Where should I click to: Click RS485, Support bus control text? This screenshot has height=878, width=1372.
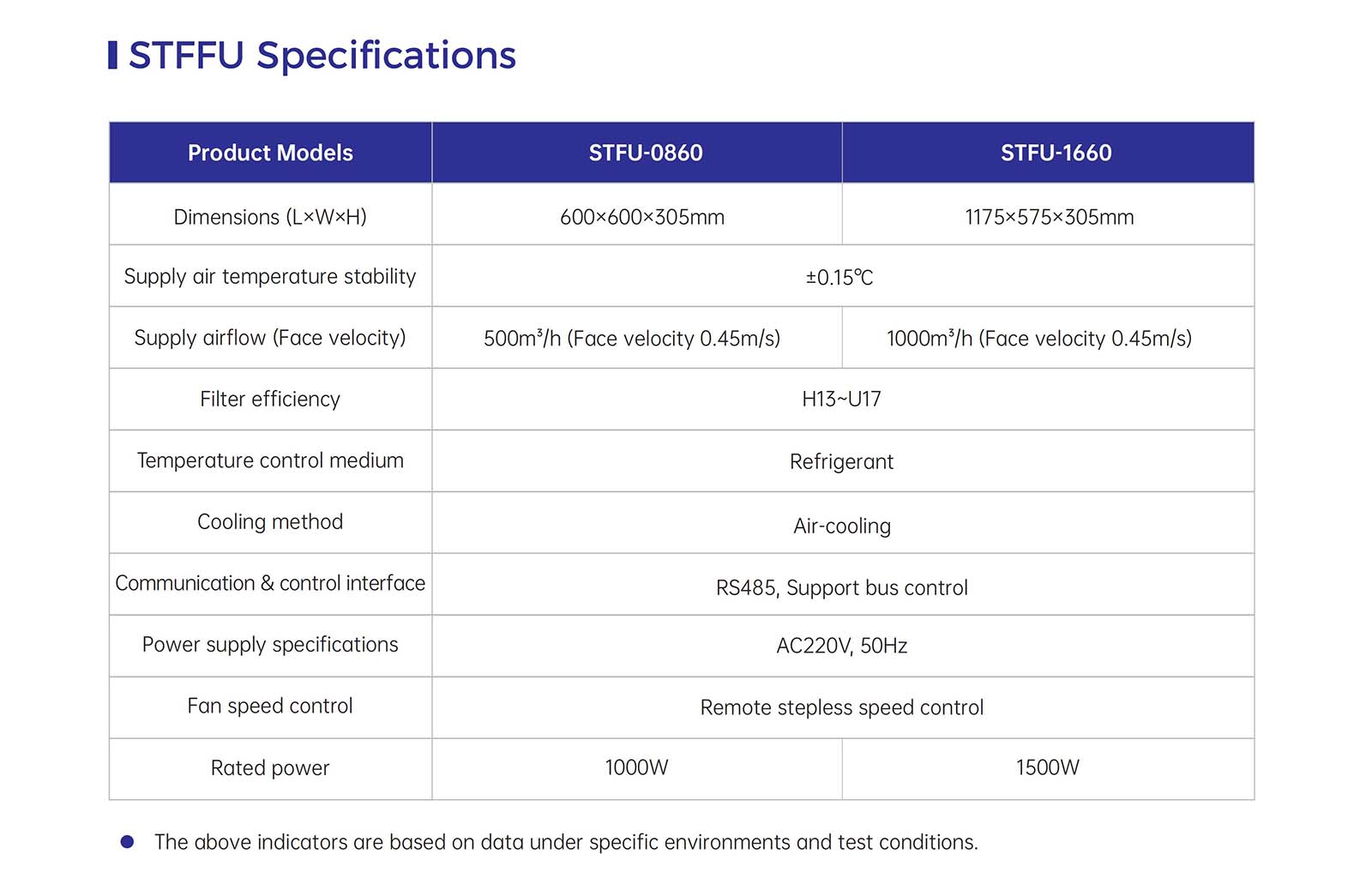[842, 588]
